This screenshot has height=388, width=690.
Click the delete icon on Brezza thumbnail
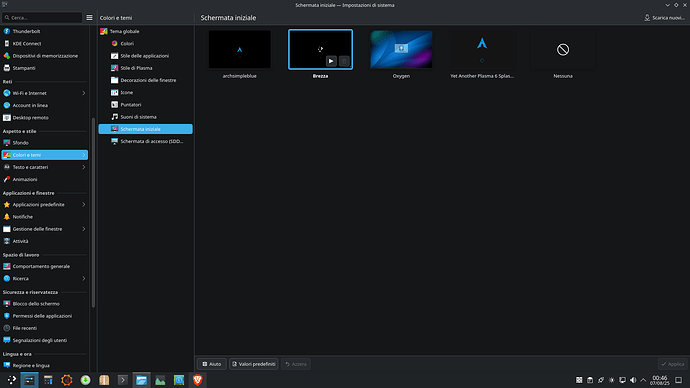tap(344, 61)
